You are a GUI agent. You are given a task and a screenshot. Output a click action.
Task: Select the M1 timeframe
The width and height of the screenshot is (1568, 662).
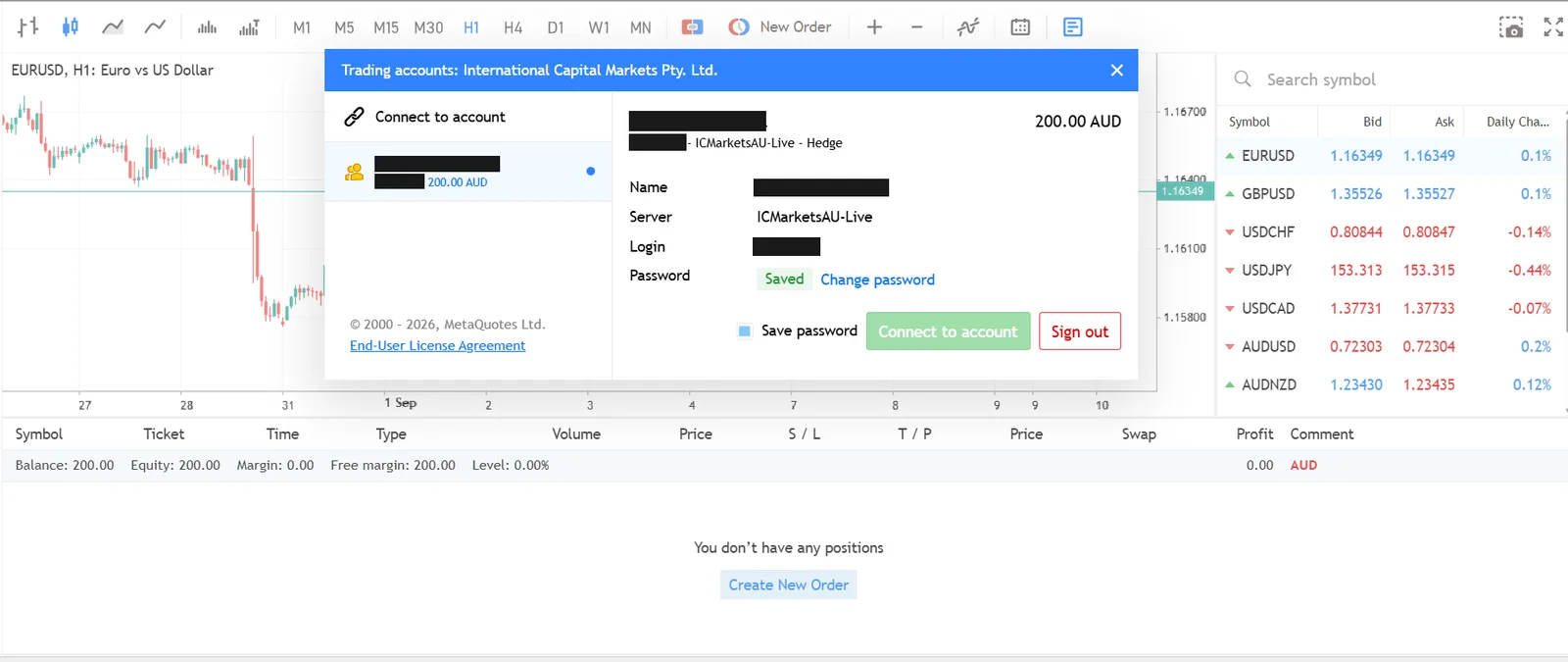pyautogui.click(x=302, y=27)
